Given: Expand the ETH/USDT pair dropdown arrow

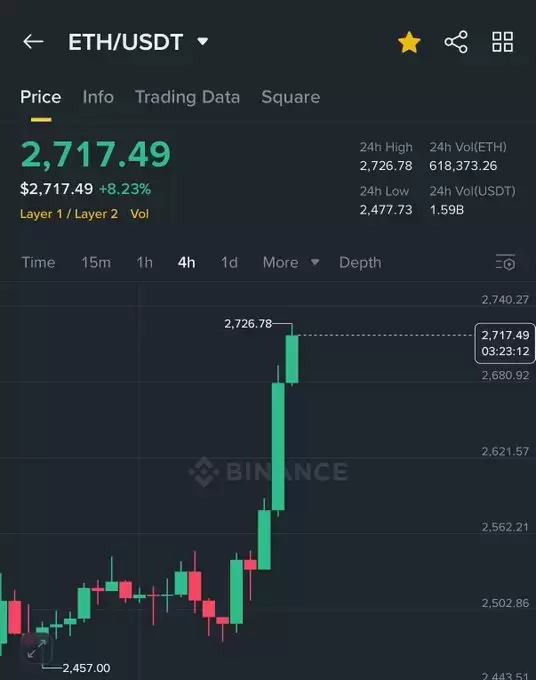Looking at the screenshot, I should (x=203, y=42).
